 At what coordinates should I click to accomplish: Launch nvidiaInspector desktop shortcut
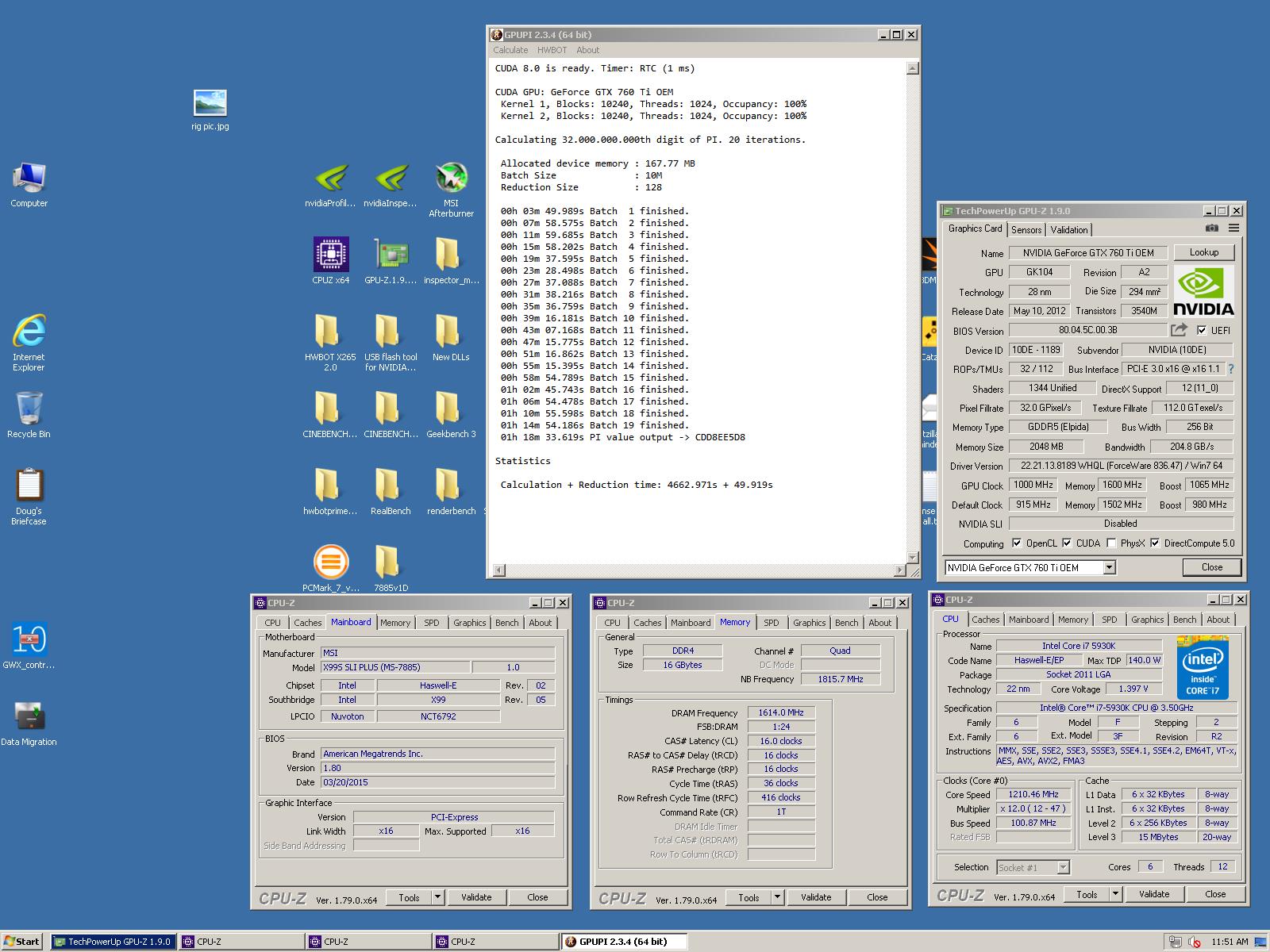pos(391,185)
